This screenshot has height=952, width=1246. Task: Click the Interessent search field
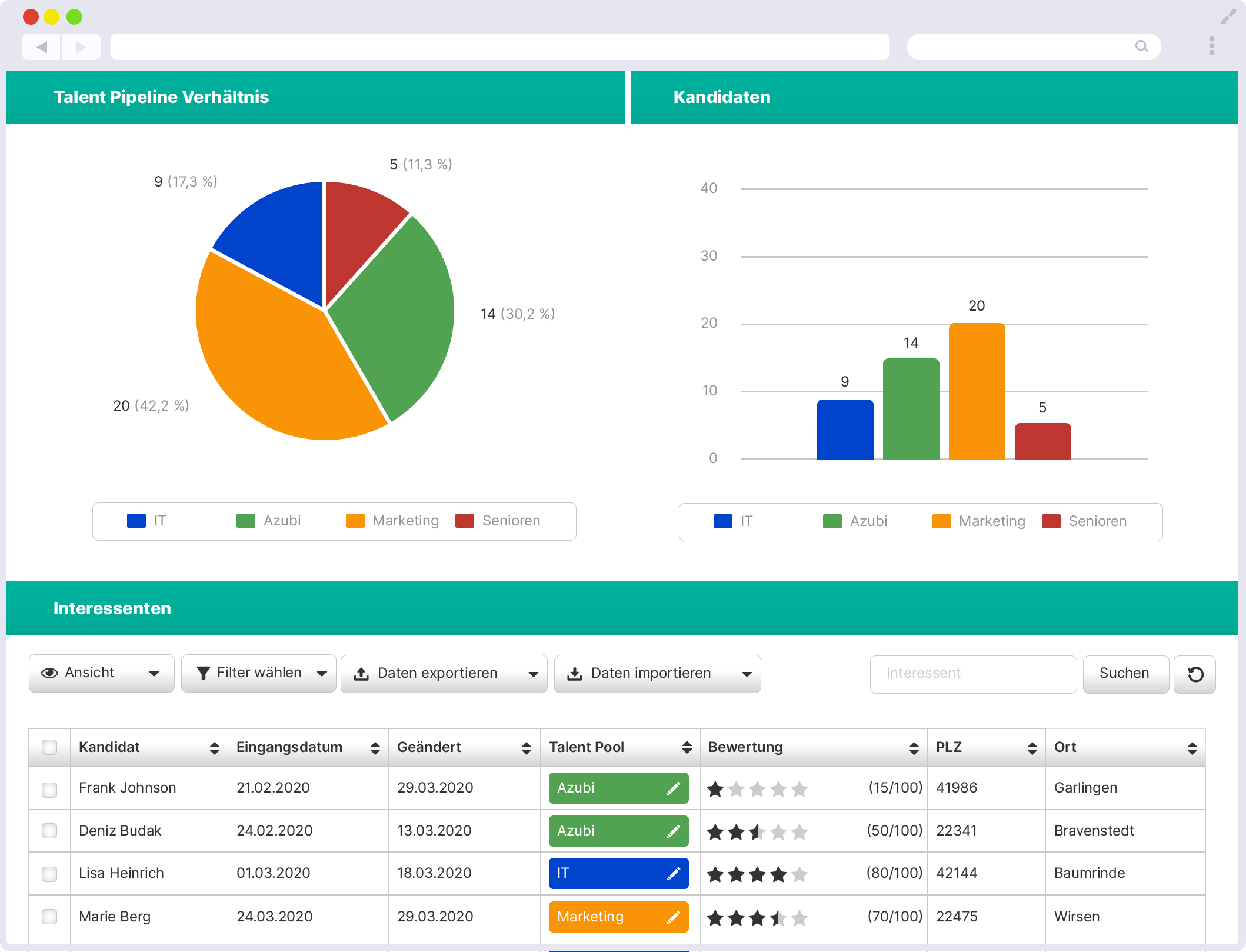(973, 674)
